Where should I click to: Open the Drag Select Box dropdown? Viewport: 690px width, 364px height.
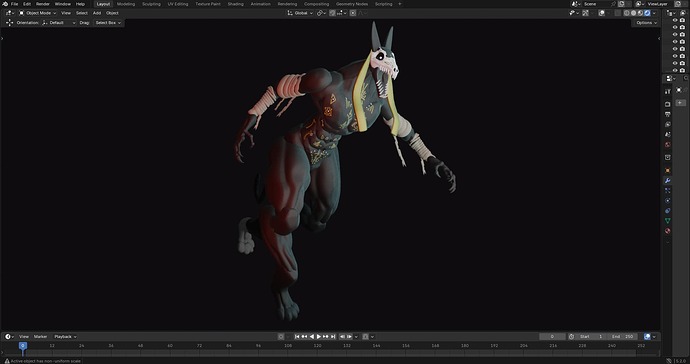pyautogui.click(x=108, y=22)
